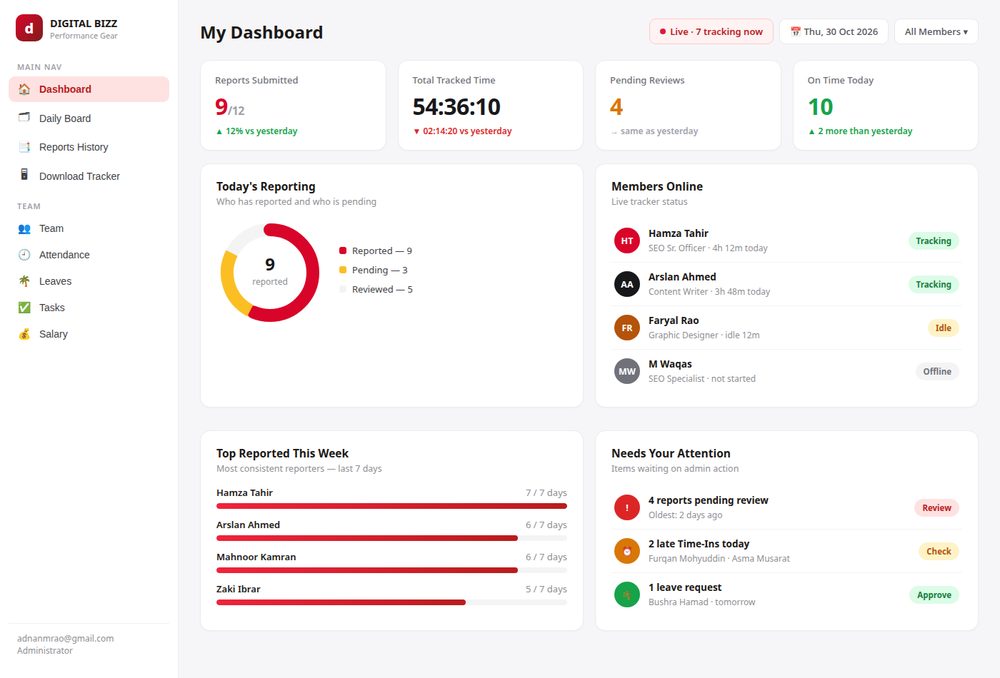Click the "54:36:10" tracked time value
This screenshot has height=678, width=1000.
coord(456,107)
